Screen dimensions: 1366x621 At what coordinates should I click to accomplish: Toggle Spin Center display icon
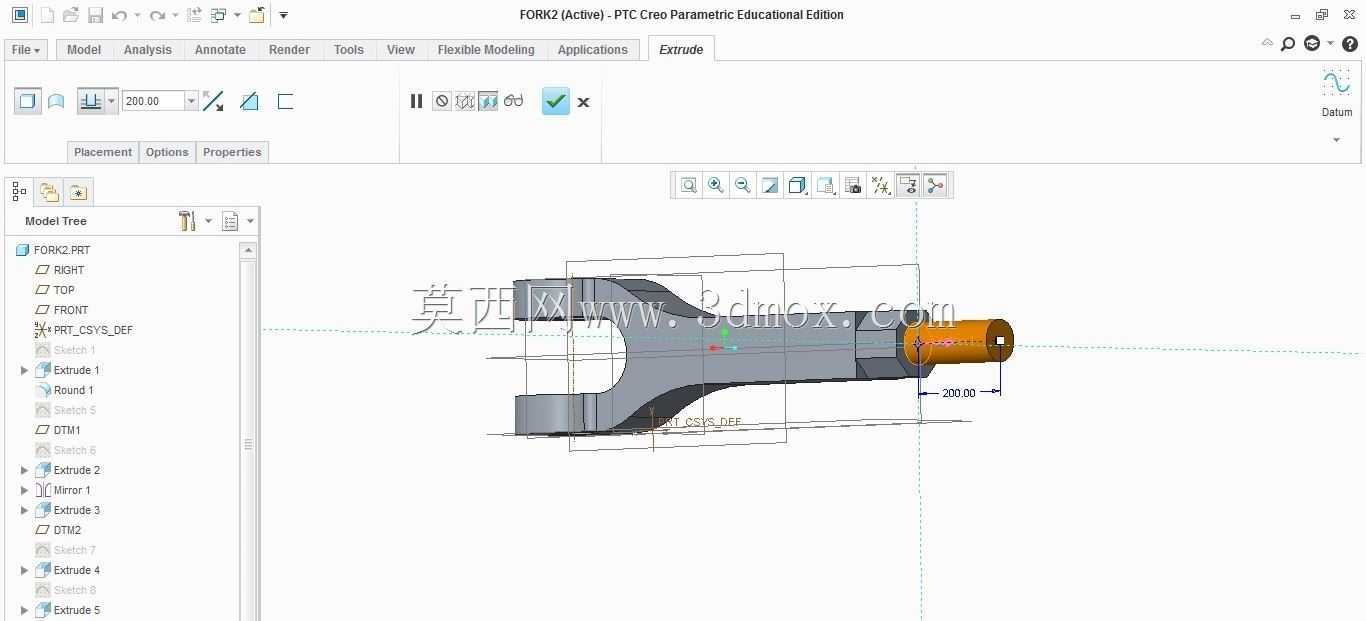(935, 185)
